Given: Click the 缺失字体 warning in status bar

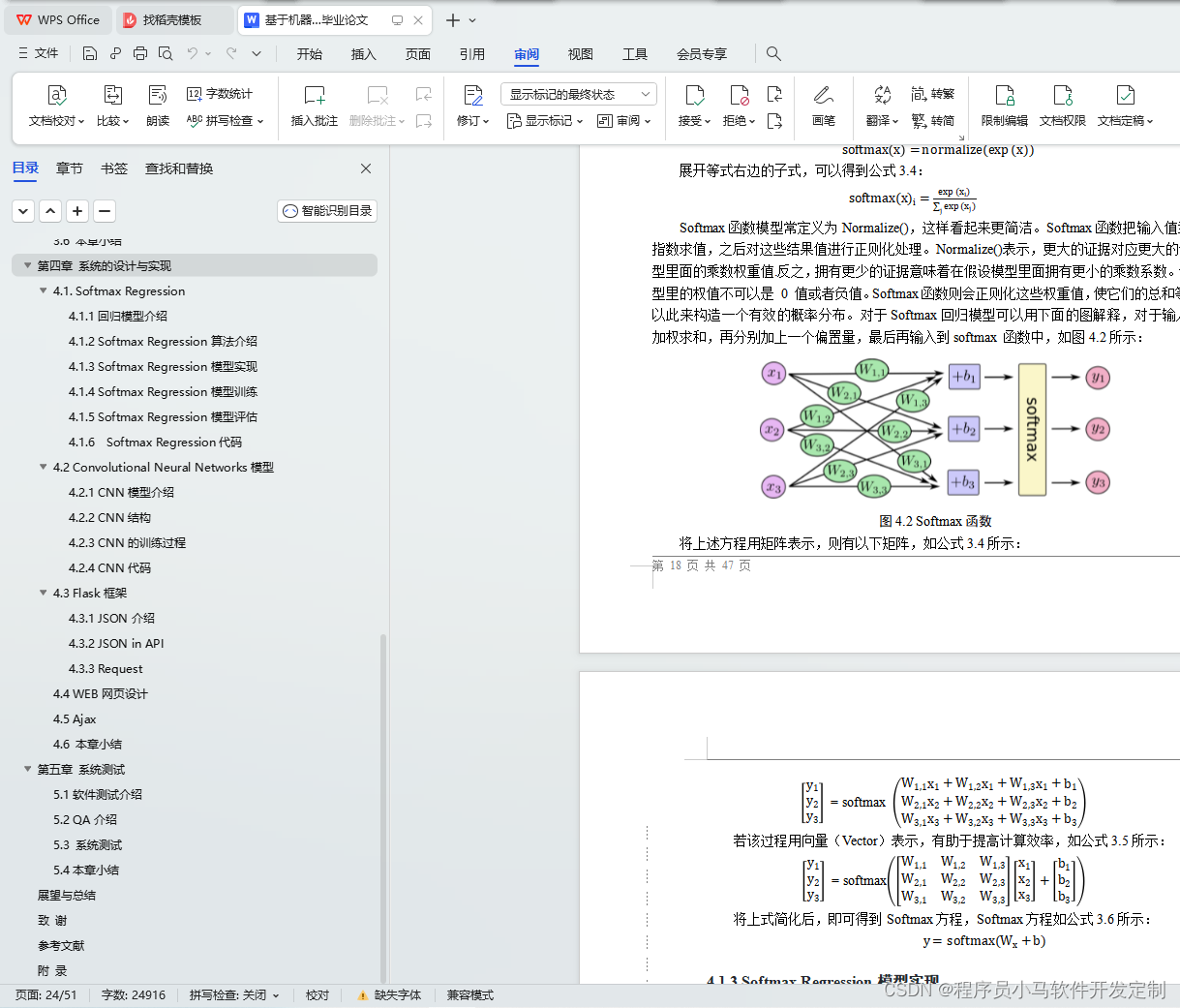Looking at the screenshot, I should [x=389, y=995].
